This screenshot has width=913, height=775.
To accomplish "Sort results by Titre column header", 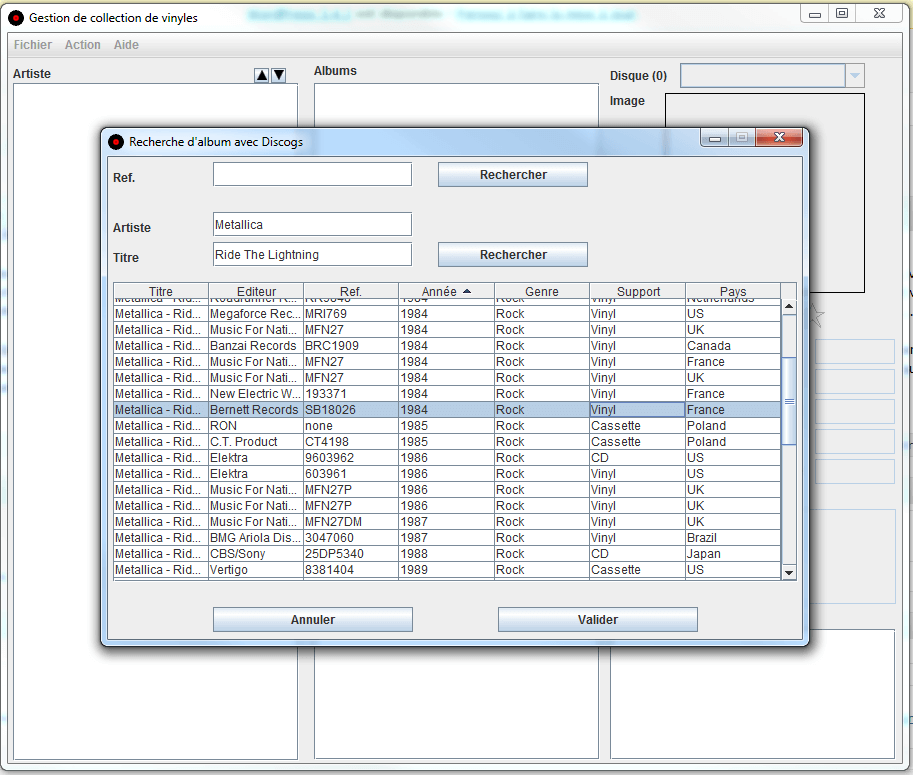I will pyautogui.click(x=161, y=291).
